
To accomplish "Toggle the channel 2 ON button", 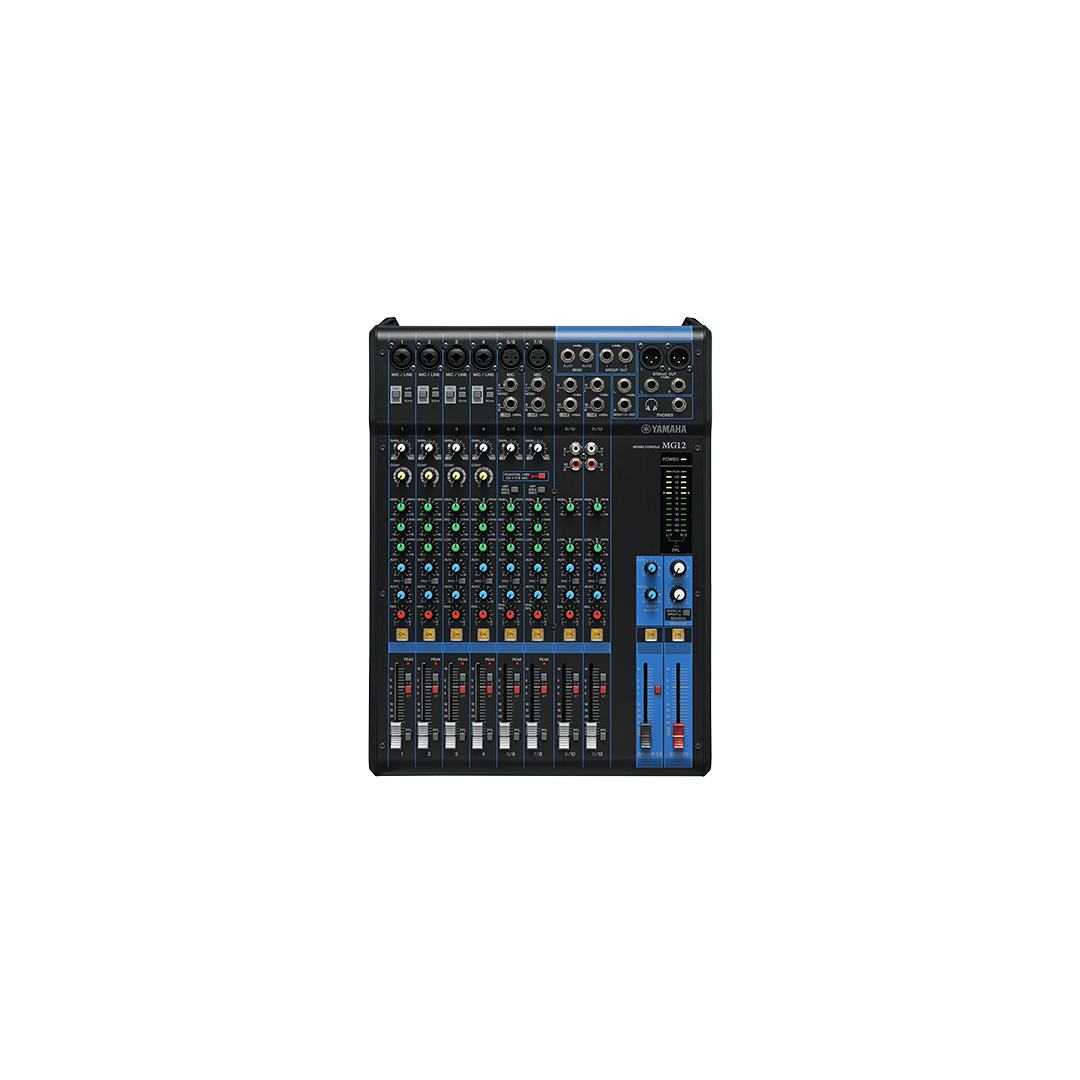I will click(428, 634).
